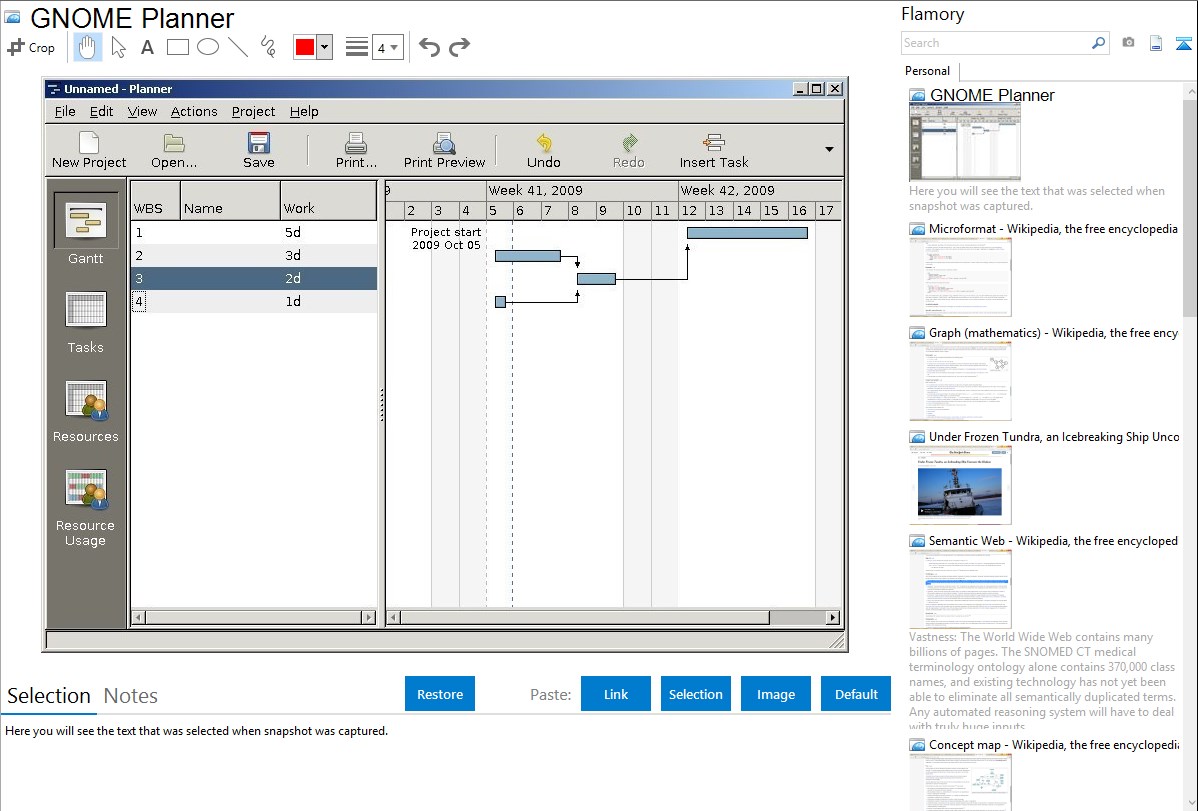Click the Gantt bar for task 2

click(x=528, y=256)
